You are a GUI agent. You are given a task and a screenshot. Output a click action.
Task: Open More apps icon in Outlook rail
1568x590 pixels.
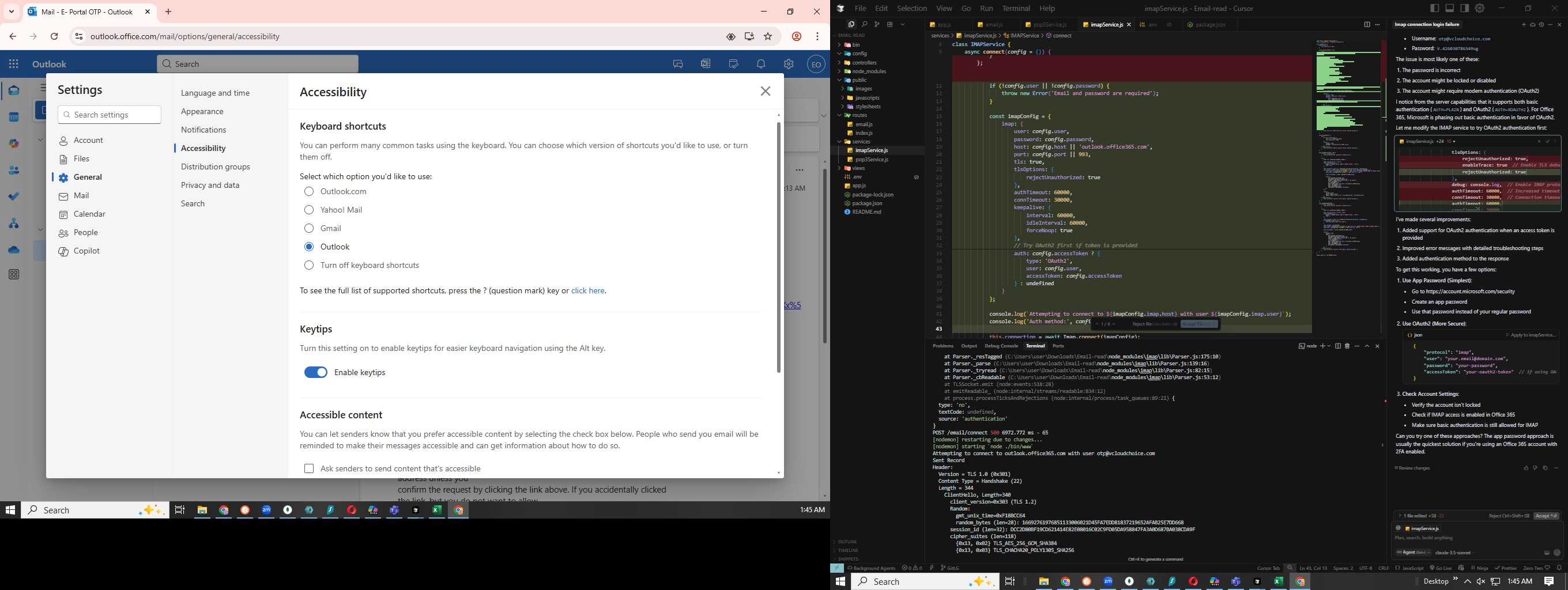(13, 275)
